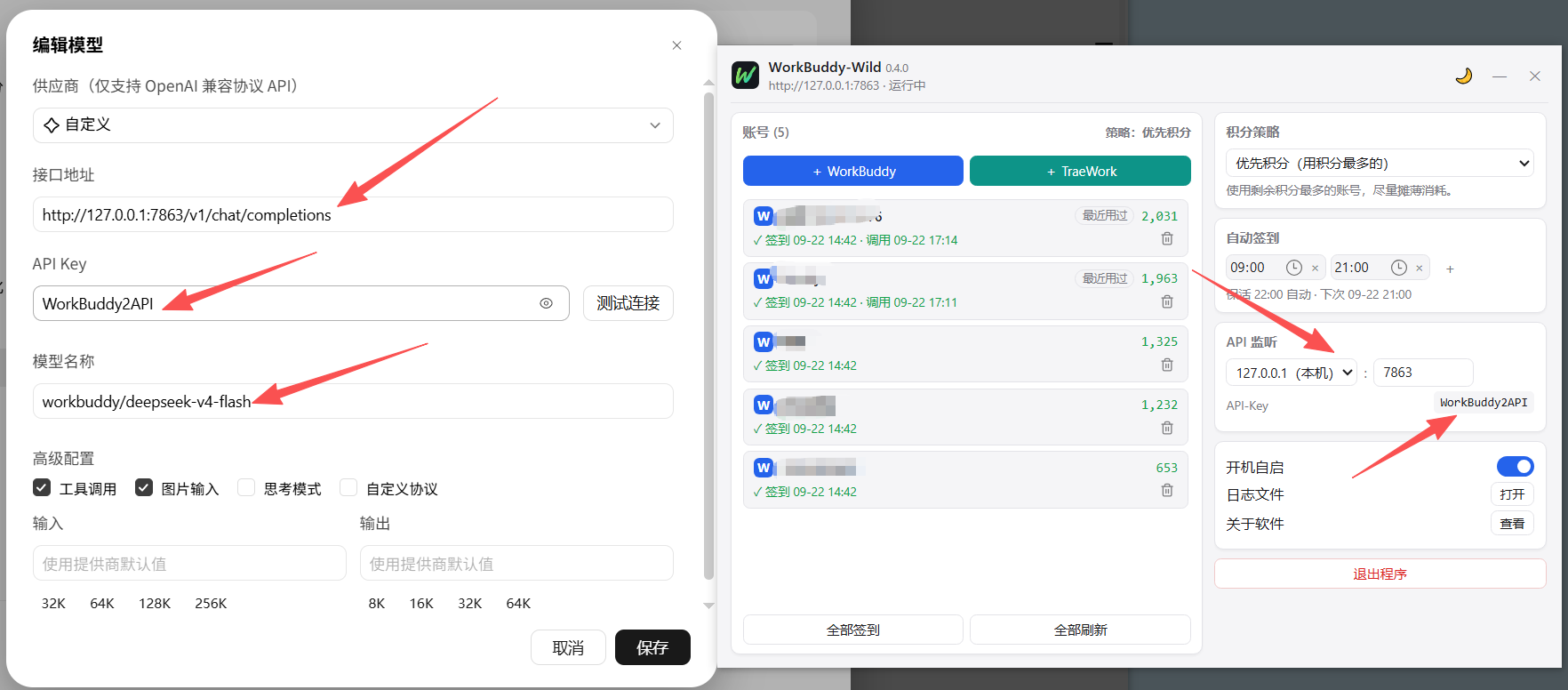Click the WorkBuddy2API key value
This screenshot has width=1568, height=690.
coord(1484,403)
